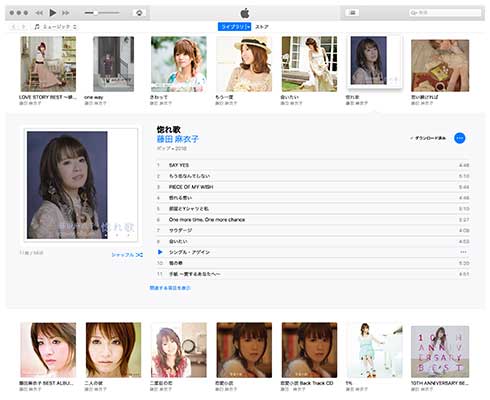Skip back with the rewind button
Viewport: 490px width, 400px height.
click(x=39, y=13)
